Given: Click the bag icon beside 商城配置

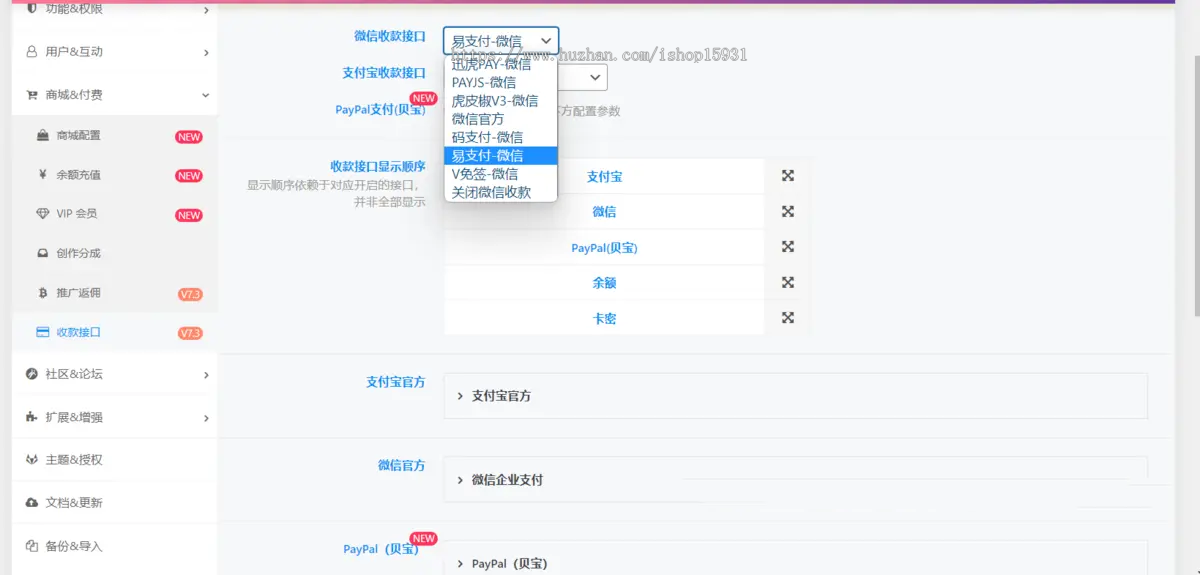Looking at the screenshot, I should (43, 135).
